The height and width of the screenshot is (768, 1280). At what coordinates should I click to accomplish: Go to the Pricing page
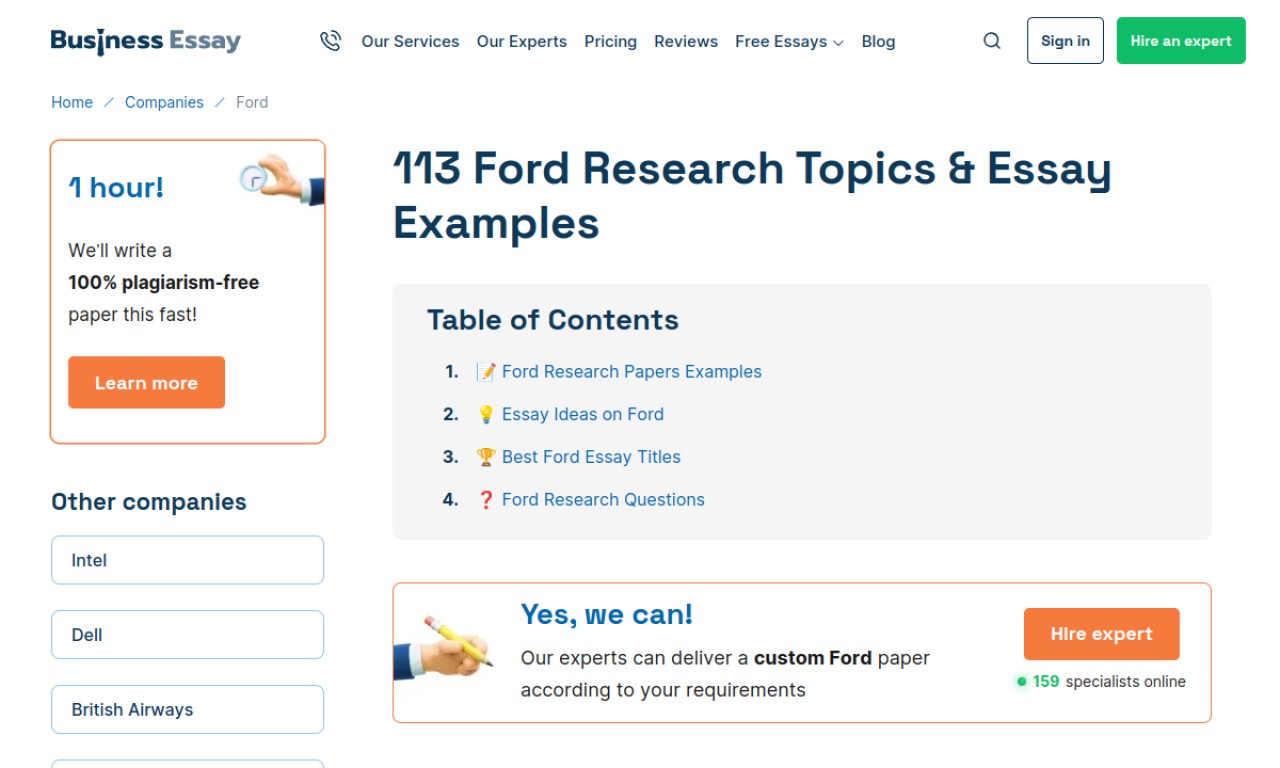point(610,42)
